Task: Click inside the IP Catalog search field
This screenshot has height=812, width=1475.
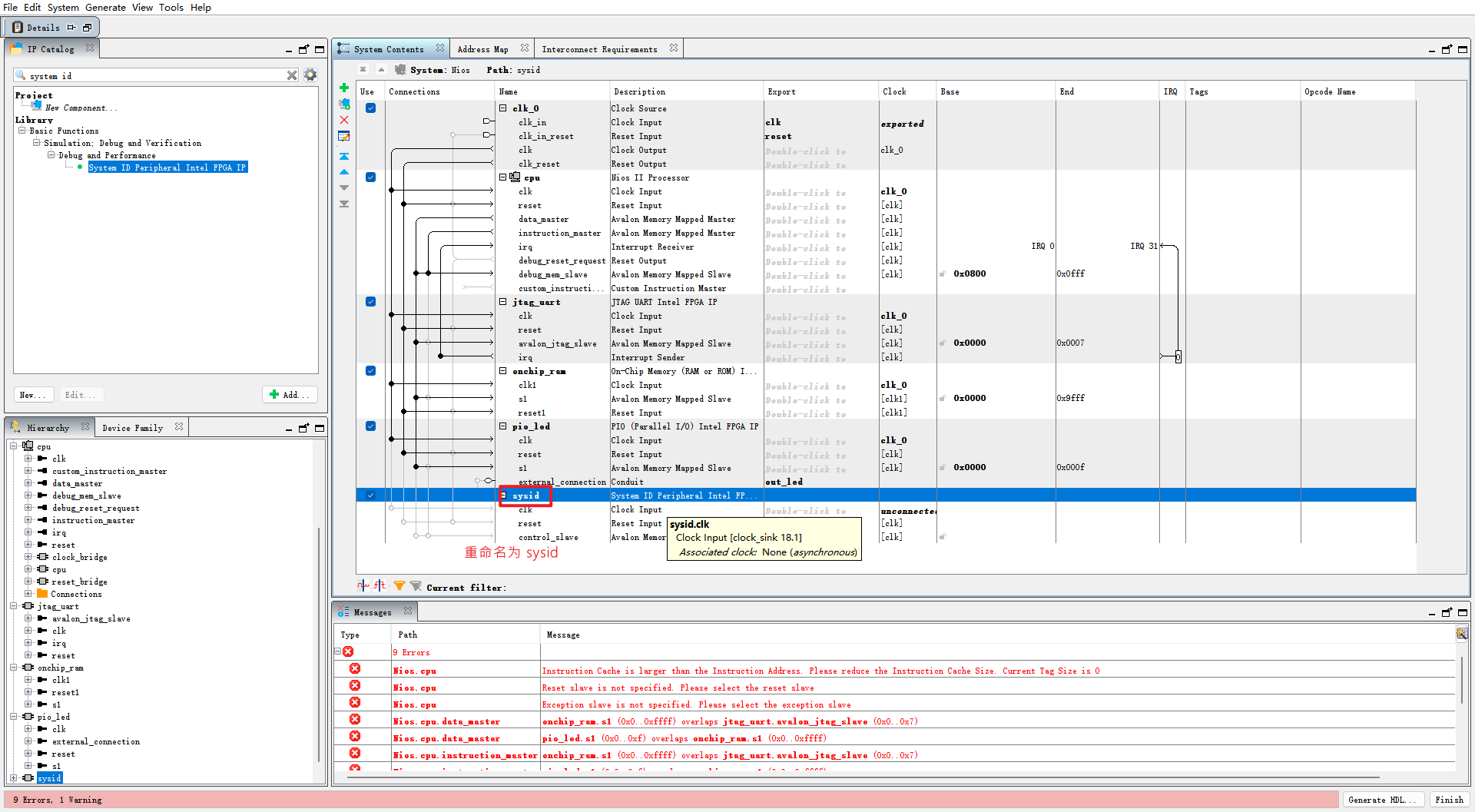Action: tap(154, 75)
